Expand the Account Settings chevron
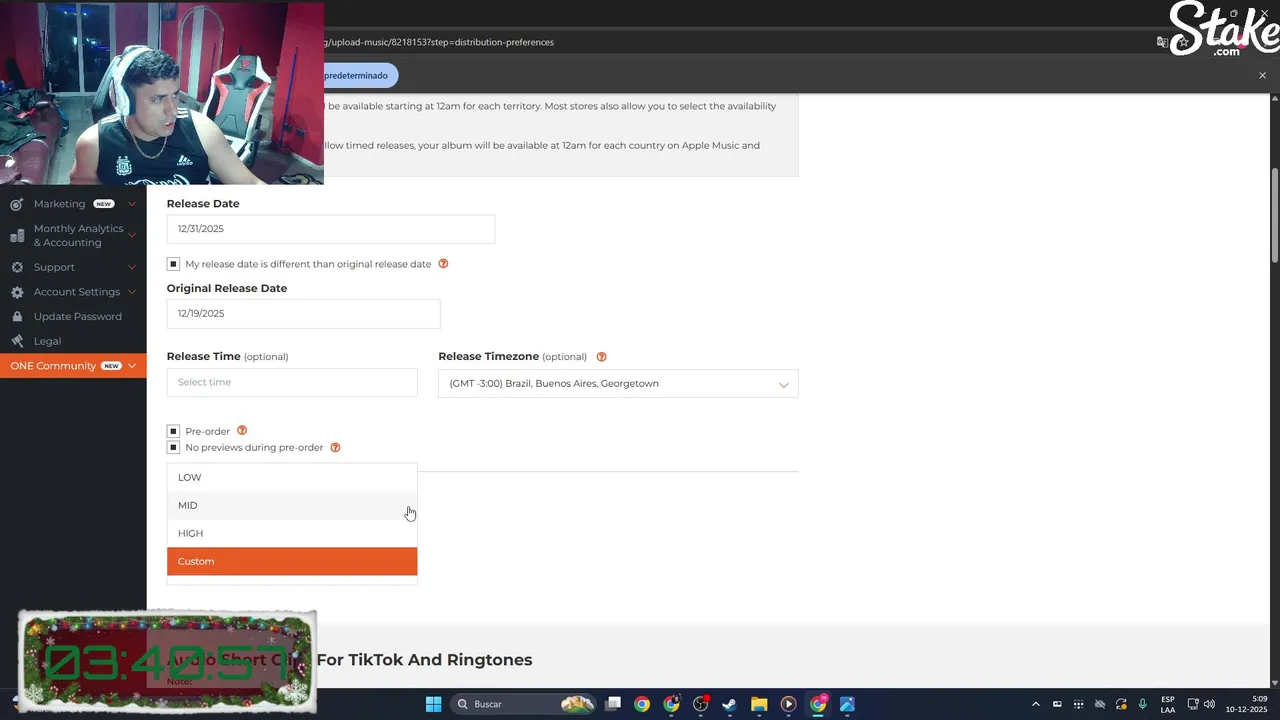Image resolution: width=1280 pixels, height=720 pixels. 132,292
